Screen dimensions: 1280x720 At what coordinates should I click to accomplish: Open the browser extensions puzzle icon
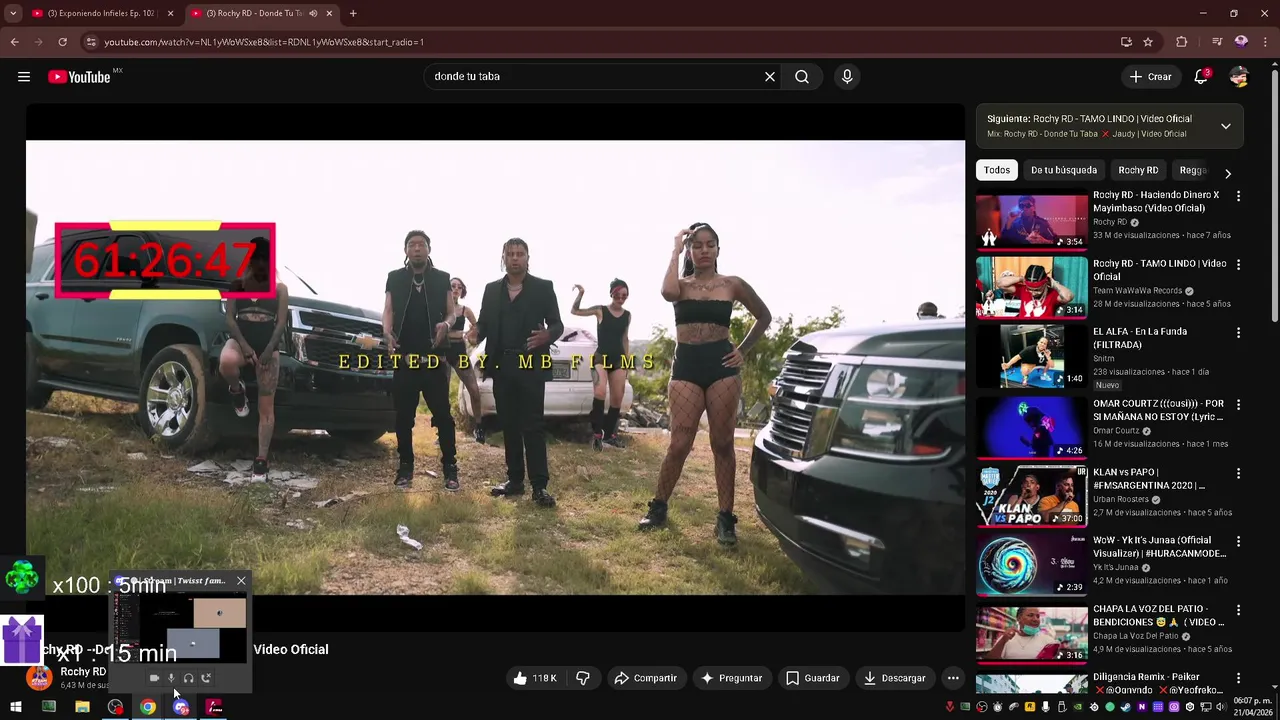(1182, 42)
